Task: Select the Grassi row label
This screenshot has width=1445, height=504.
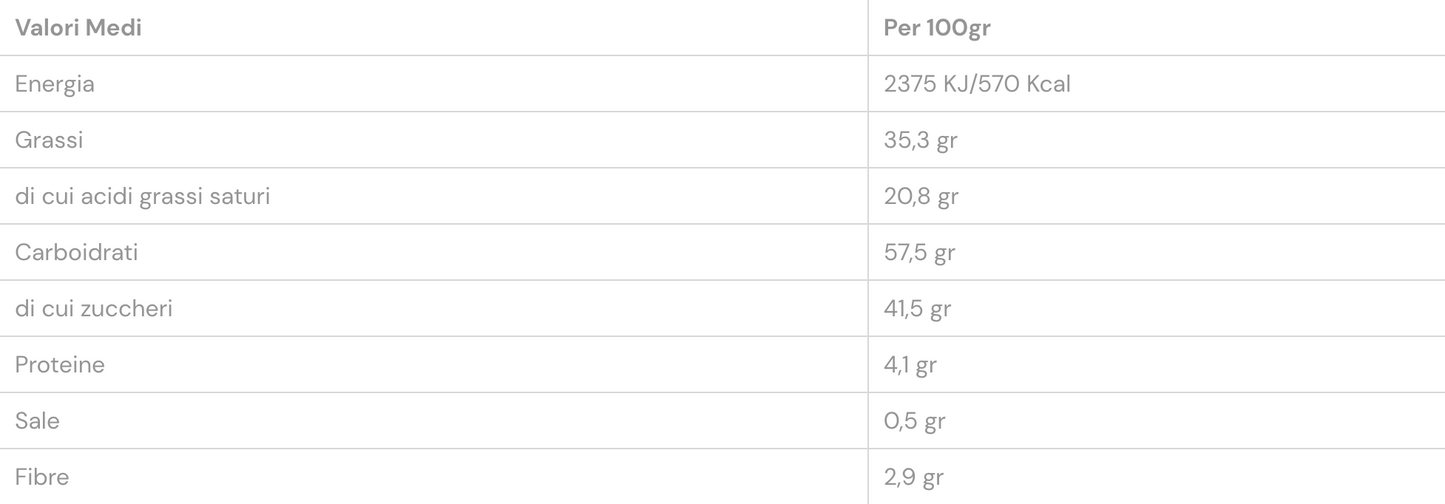Action: tap(49, 140)
